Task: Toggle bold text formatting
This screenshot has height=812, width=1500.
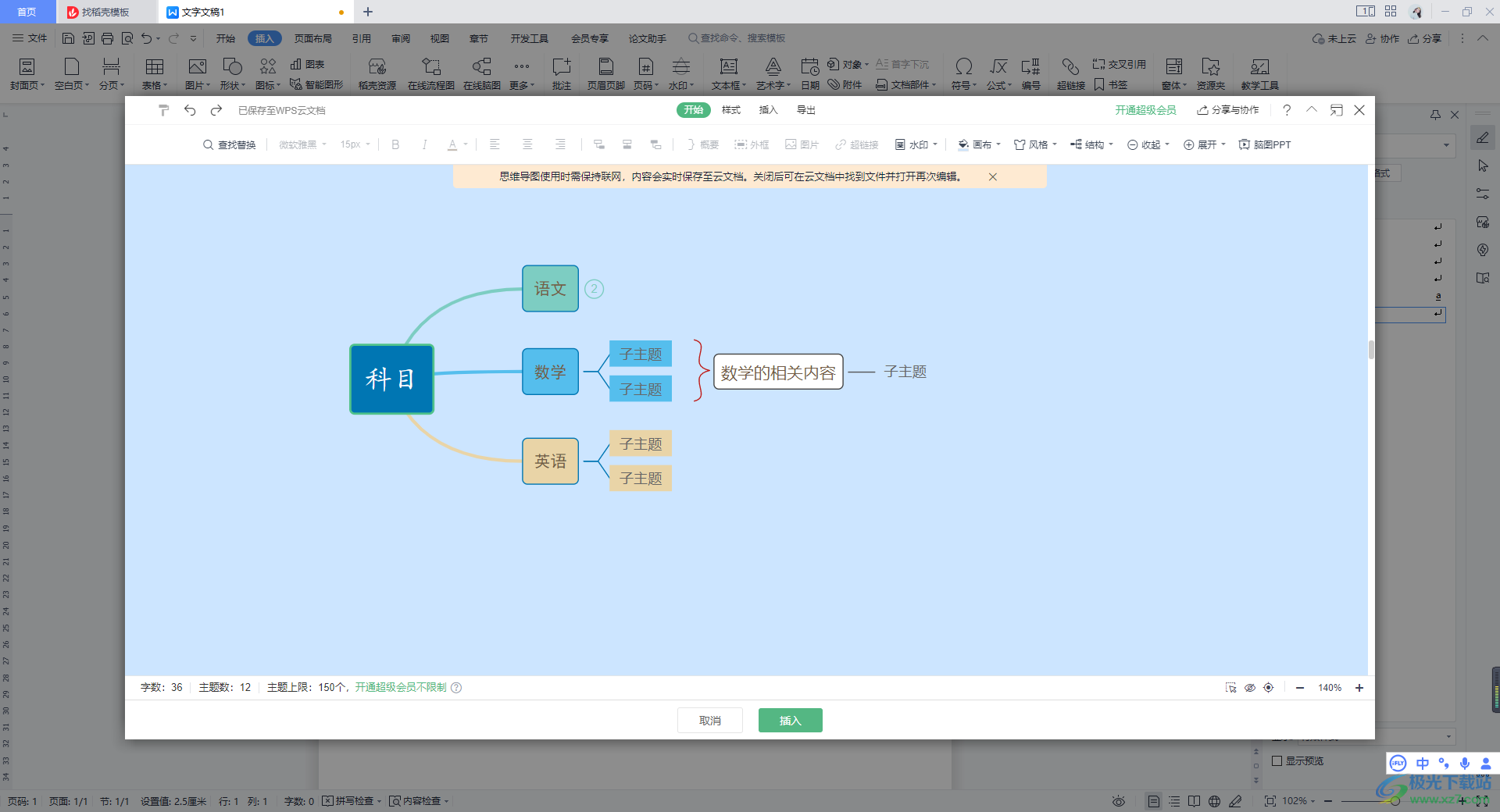Action: [395, 144]
